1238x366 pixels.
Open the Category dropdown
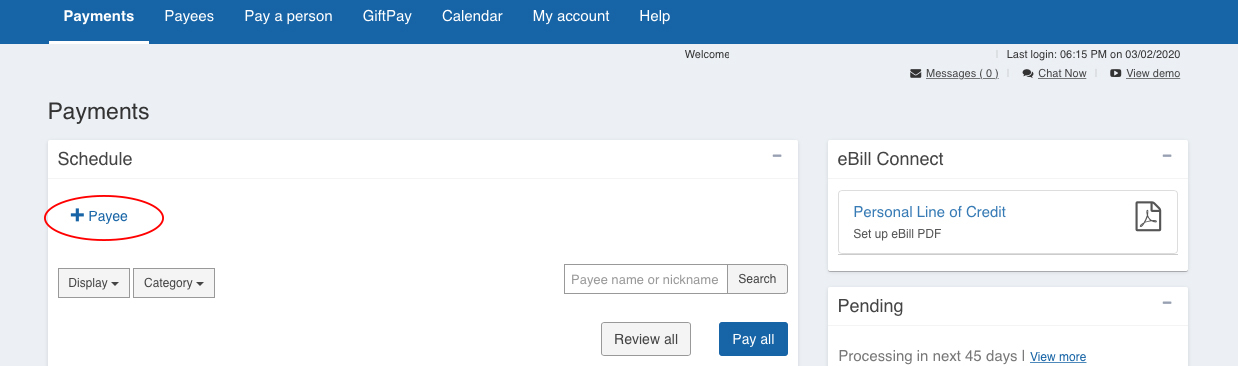click(174, 283)
